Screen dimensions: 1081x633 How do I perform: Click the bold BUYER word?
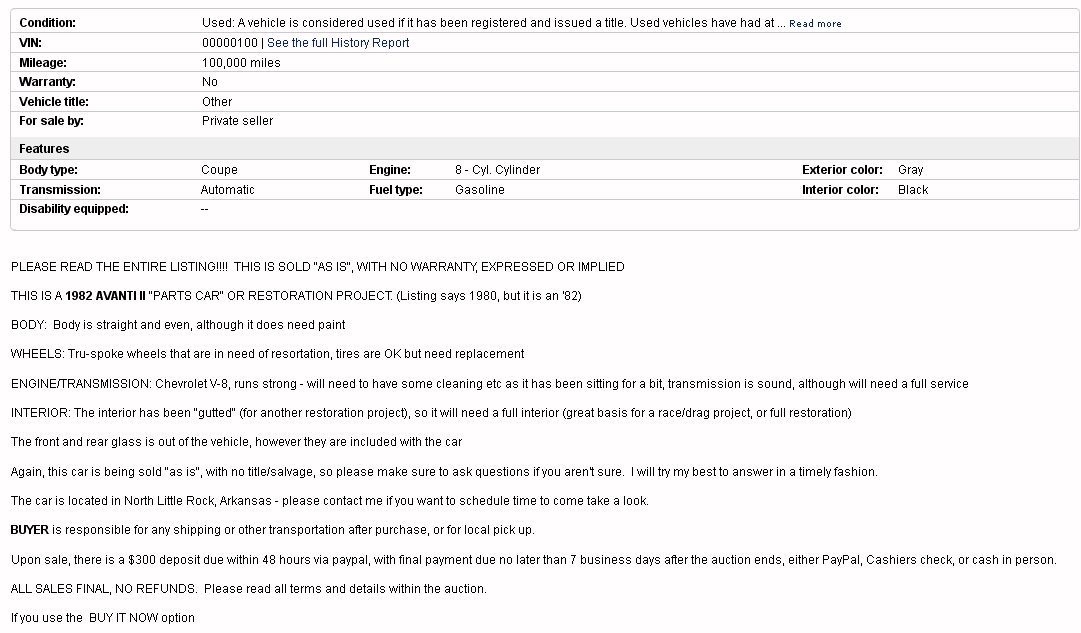pyautogui.click(x=29, y=530)
